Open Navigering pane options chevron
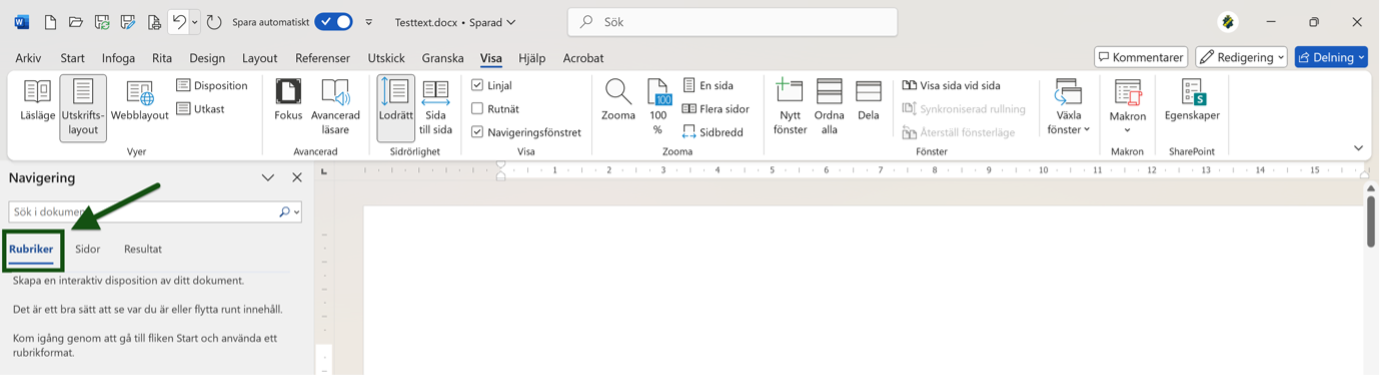1384x378 pixels. tap(268, 178)
